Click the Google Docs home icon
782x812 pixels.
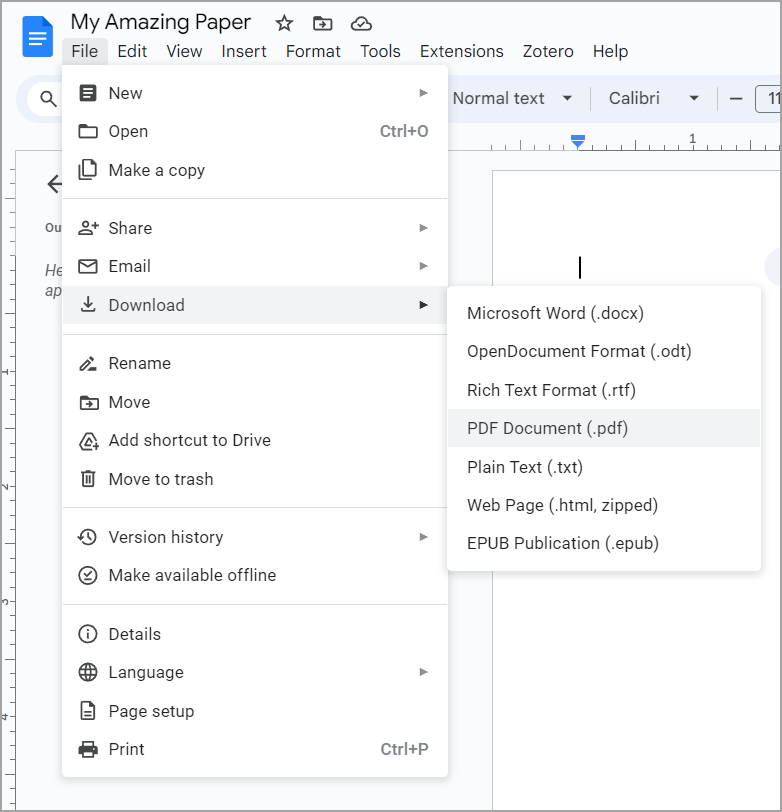click(x=37, y=36)
